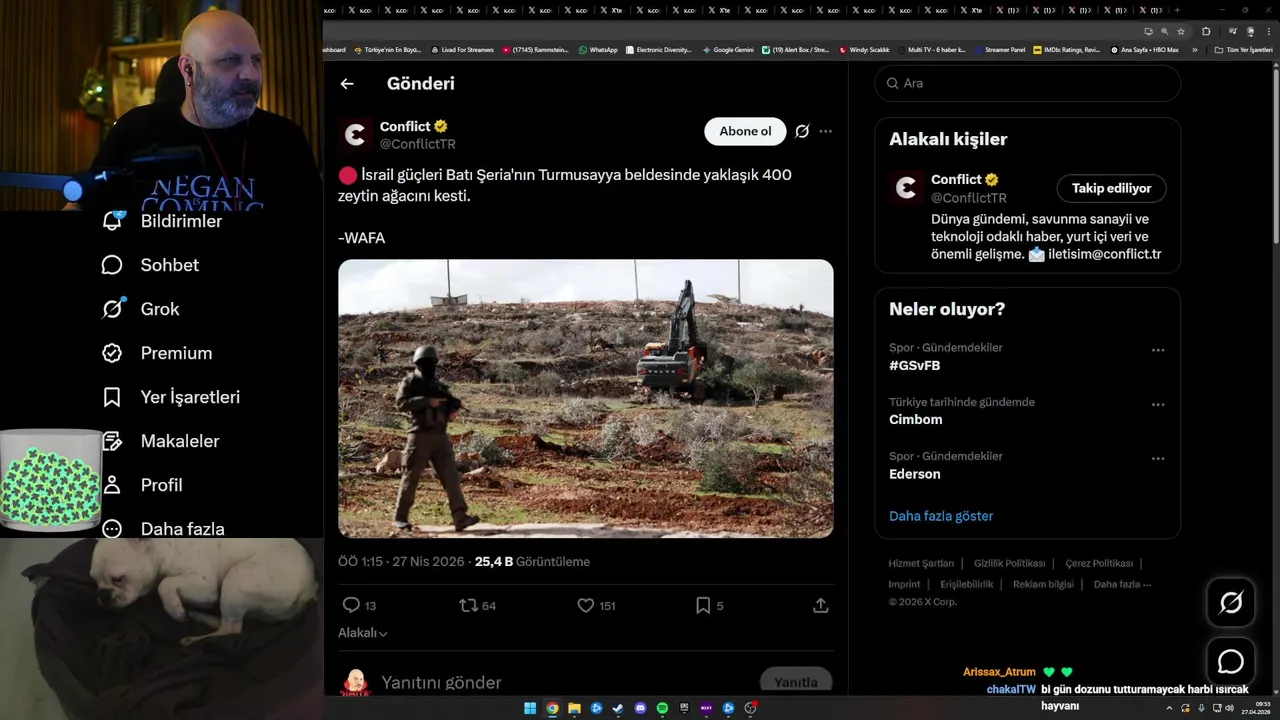1280x720 pixels.
Task: Go back using the arrow beside Gönderi
Action: coord(347,84)
